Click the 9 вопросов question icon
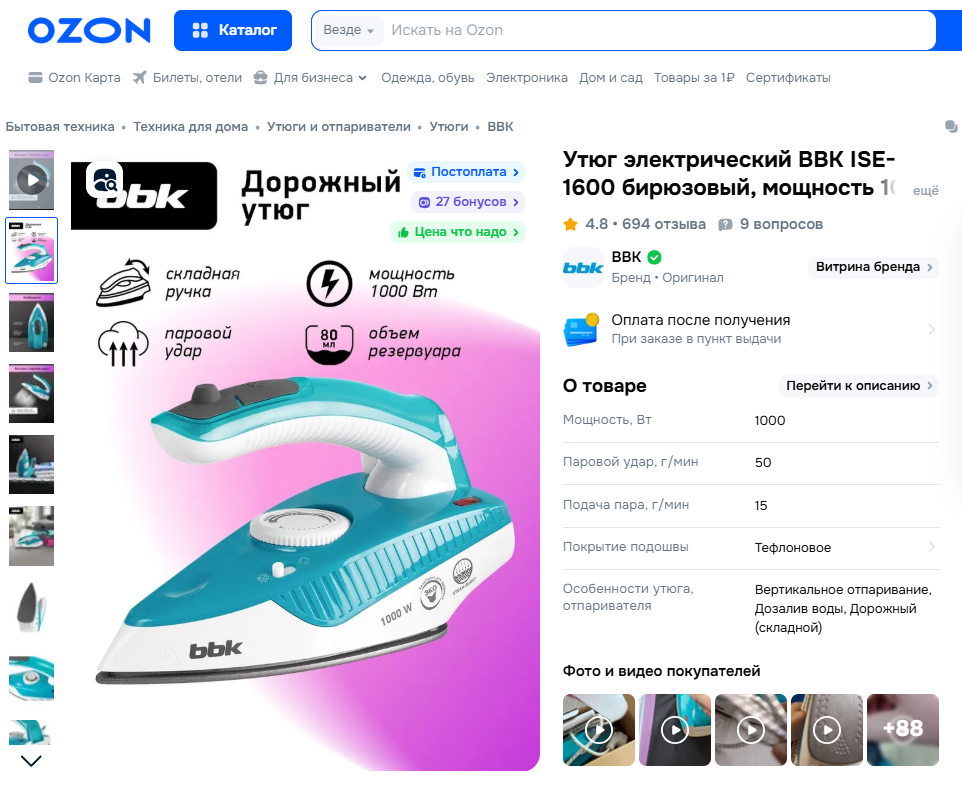This screenshot has width=962, height=788. (725, 225)
